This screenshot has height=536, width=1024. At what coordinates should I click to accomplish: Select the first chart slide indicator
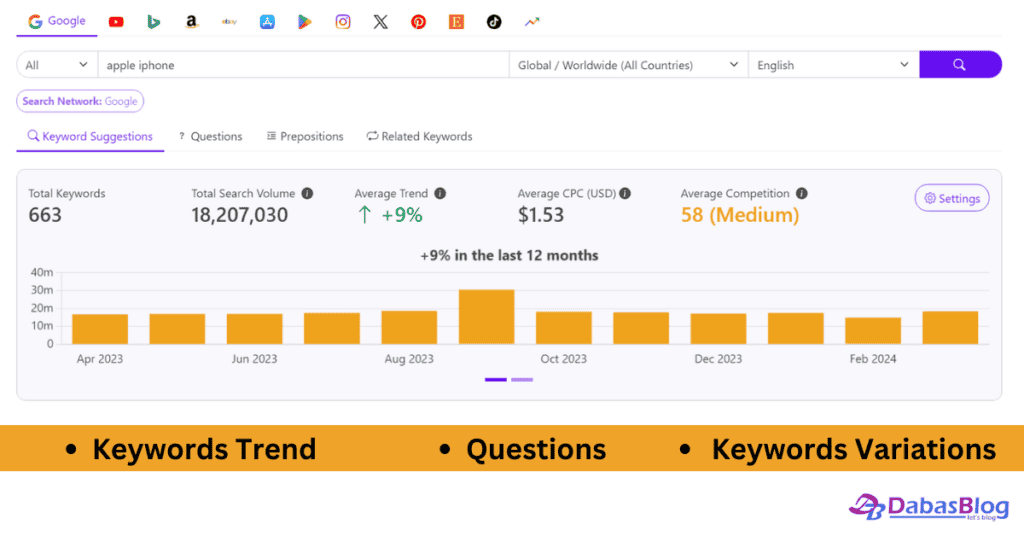click(x=496, y=379)
